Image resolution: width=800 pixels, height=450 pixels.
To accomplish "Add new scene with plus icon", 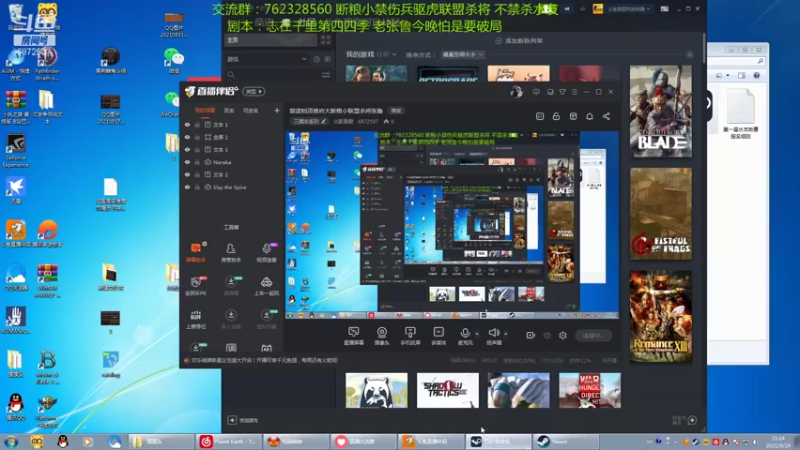I will [277, 110].
